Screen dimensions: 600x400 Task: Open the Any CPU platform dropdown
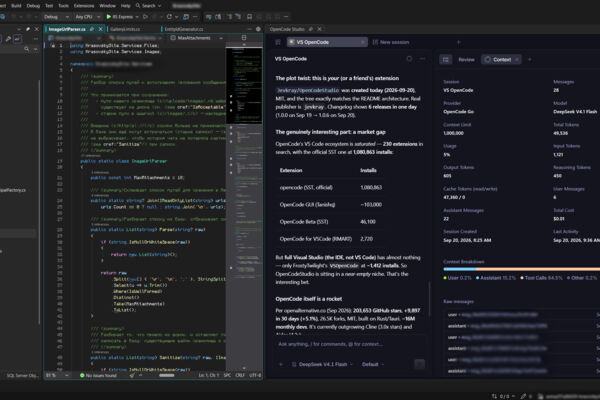coord(87,17)
